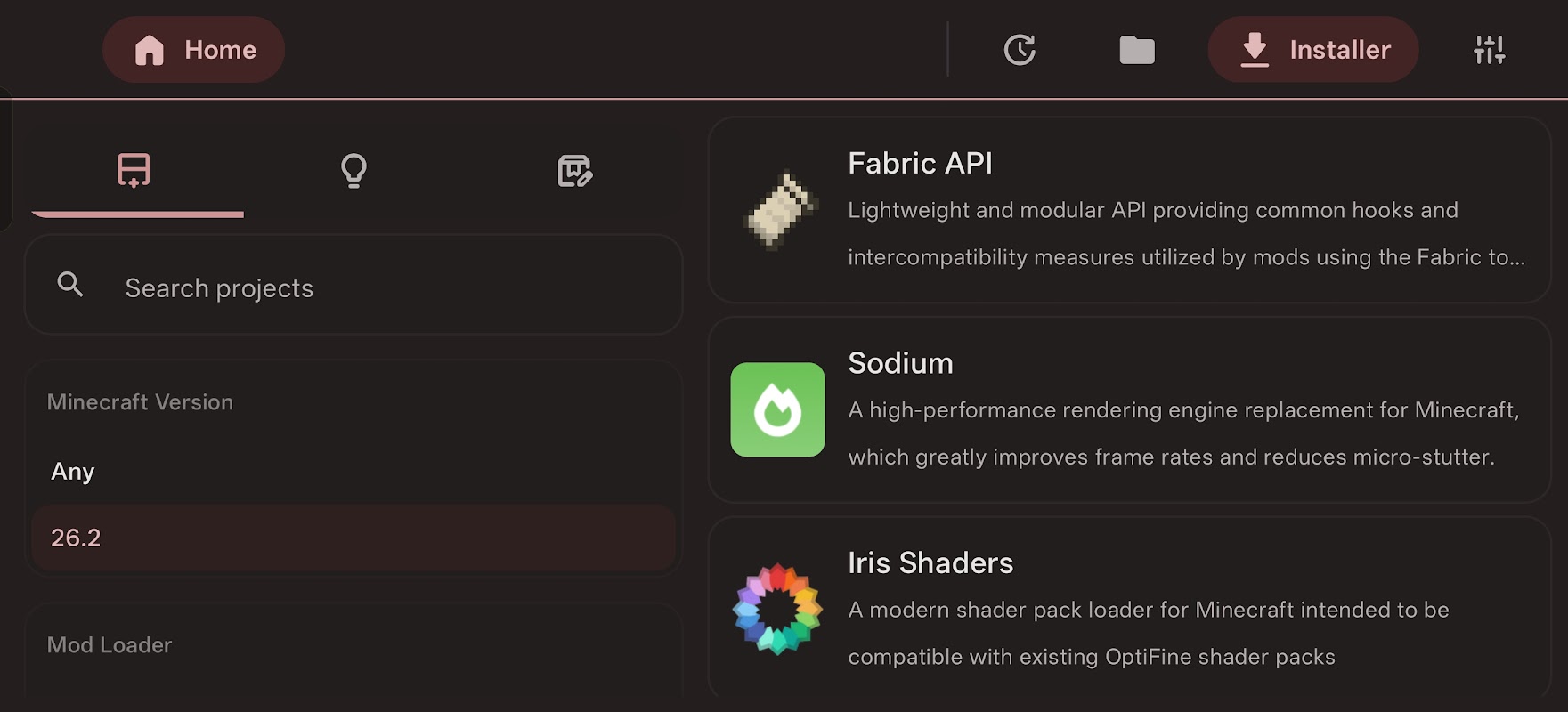Click the Sodium flame icon
1568x712 pixels.
click(x=778, y=409)
